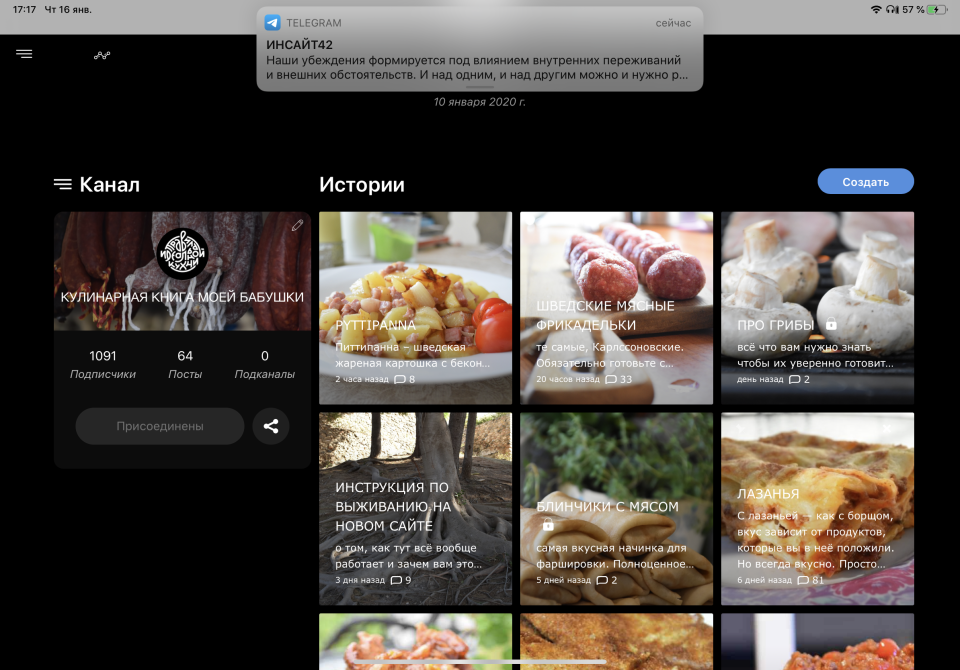Viewport: 960px width, 670px height.
Task: Expand the Канал list menu icon
Action: [63, 184]
